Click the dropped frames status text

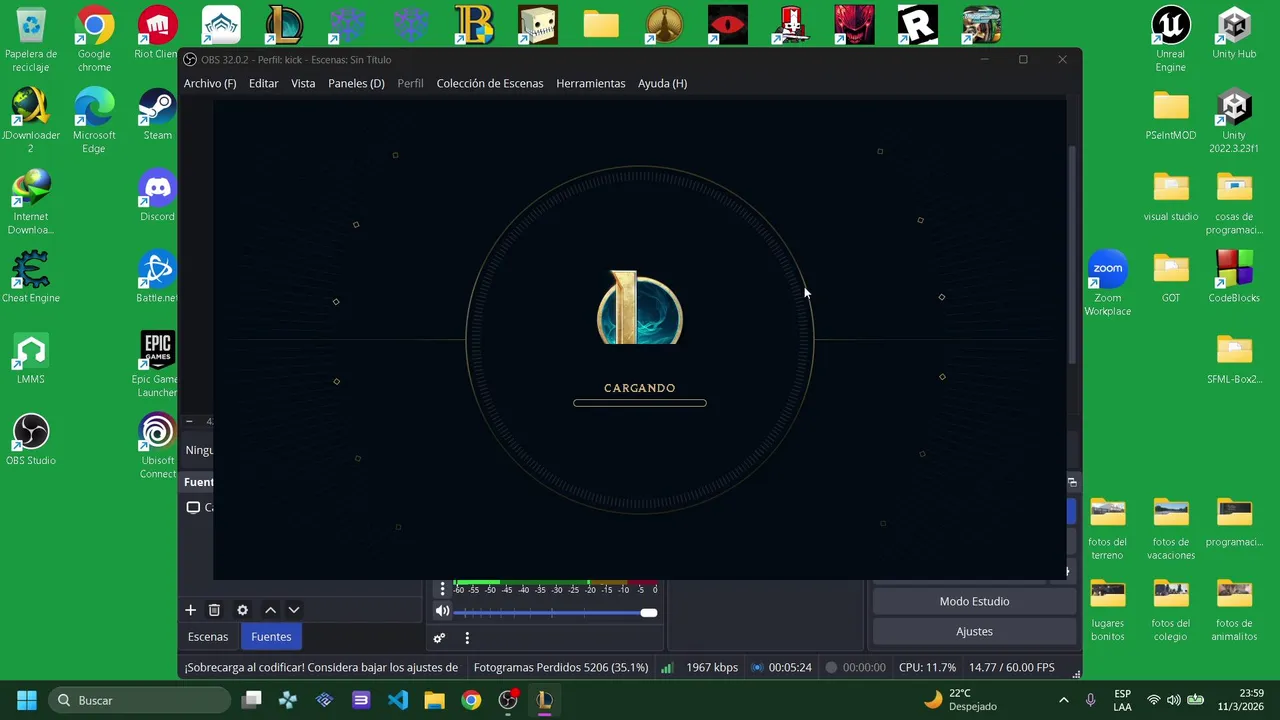point(561,668)
